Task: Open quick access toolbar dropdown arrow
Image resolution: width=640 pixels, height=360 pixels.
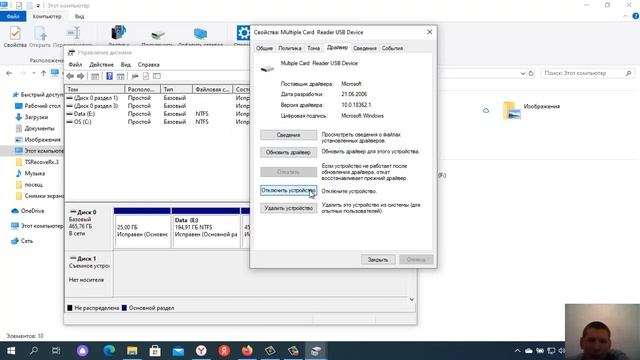Action: tap(38, 6)
